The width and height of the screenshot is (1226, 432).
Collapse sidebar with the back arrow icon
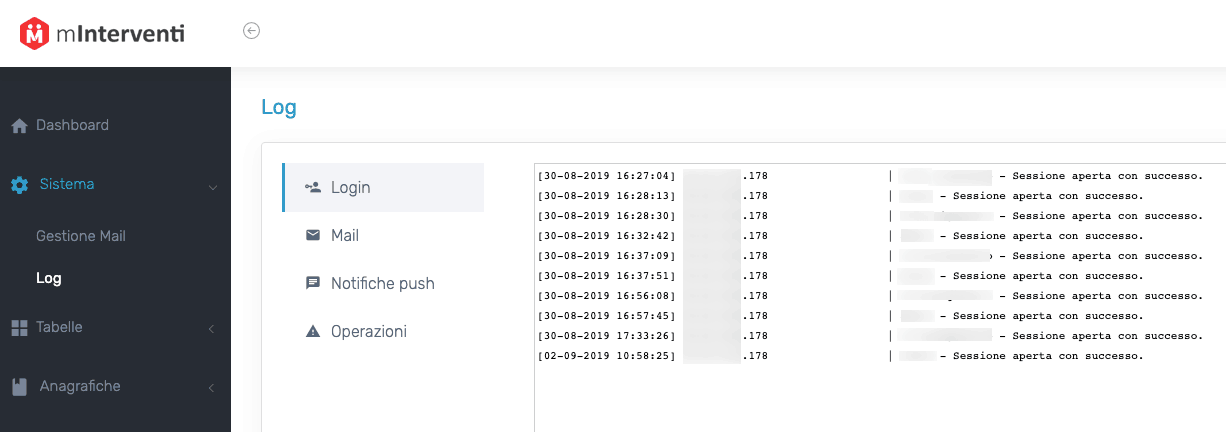click(x=252, y=31)
